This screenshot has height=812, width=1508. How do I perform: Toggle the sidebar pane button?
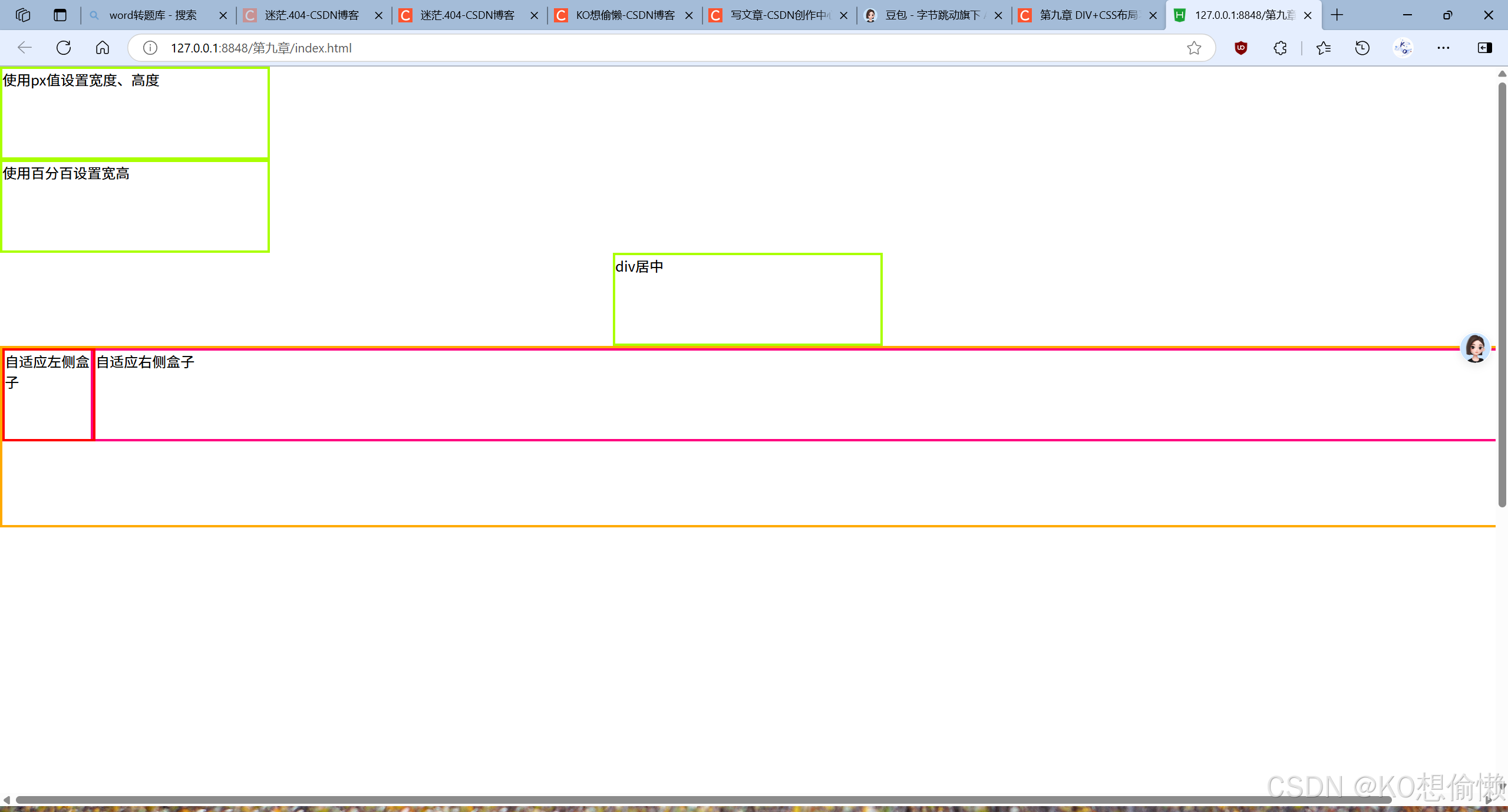point(1484,48)
